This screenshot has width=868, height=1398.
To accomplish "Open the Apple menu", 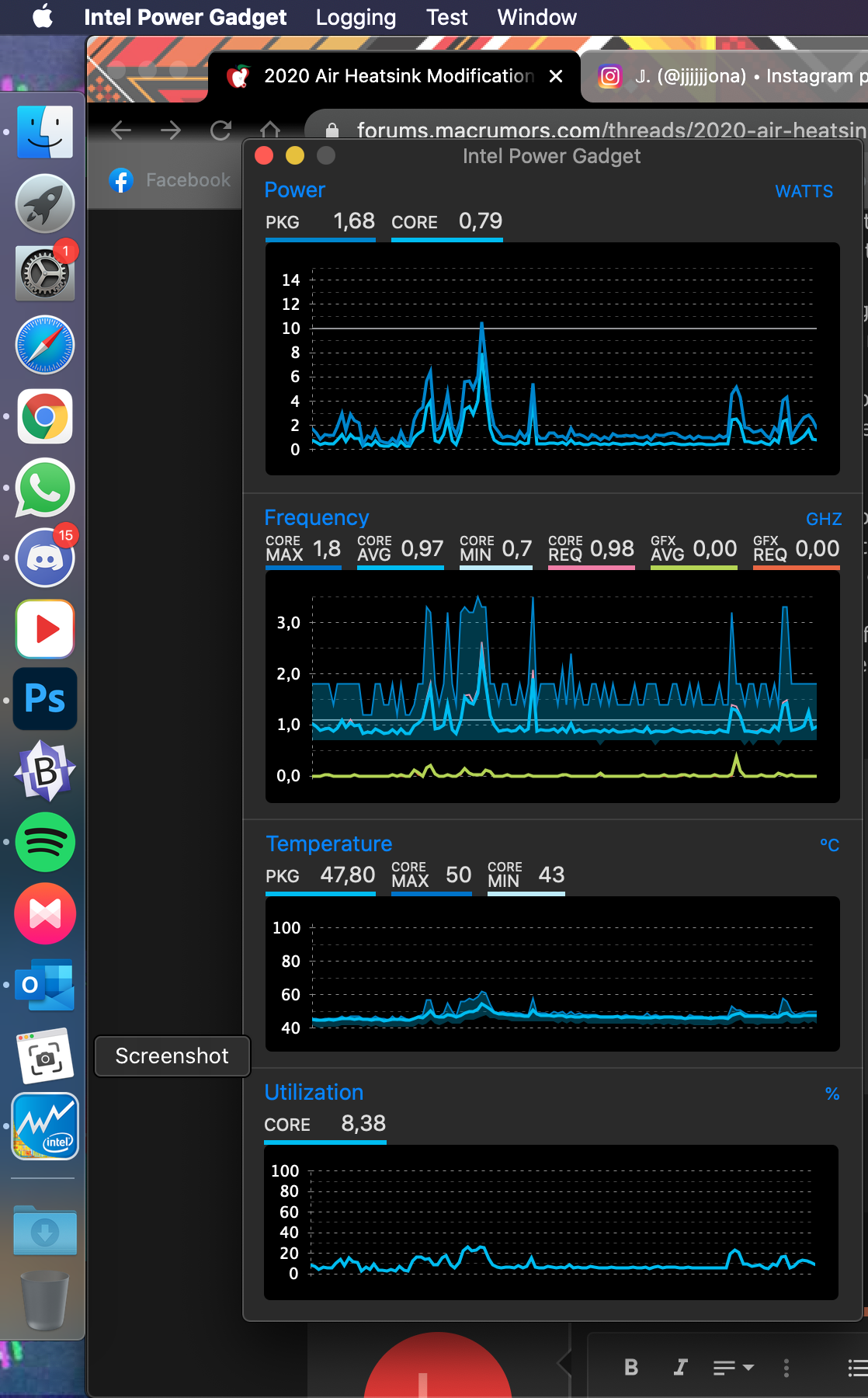I will pos(43,16).
